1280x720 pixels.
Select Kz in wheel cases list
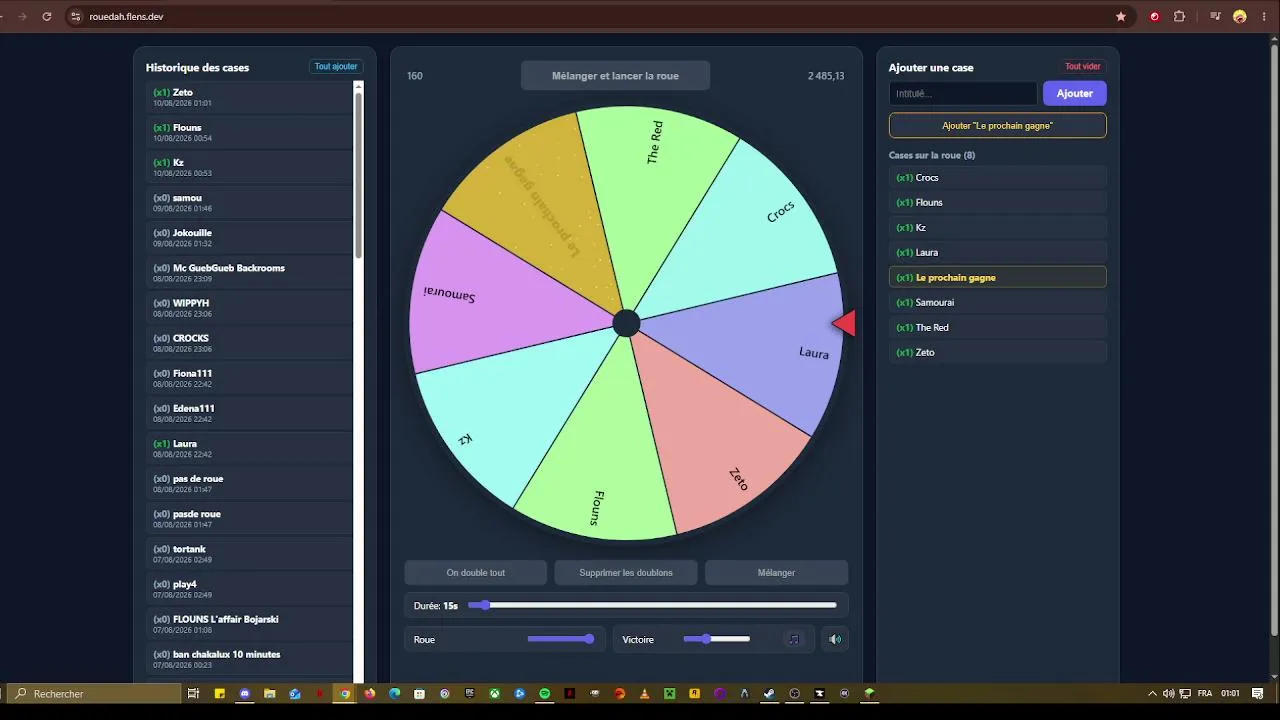click(998, 227)
